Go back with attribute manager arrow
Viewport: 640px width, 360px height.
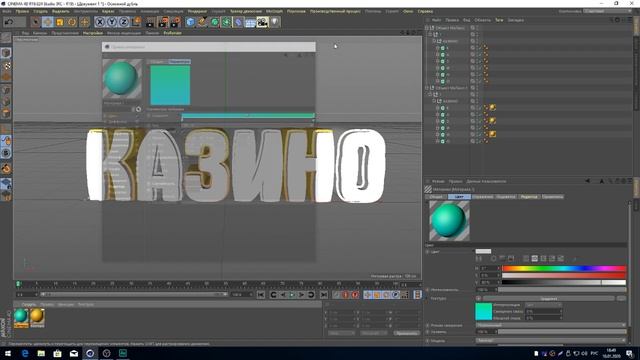coord(588,181)
